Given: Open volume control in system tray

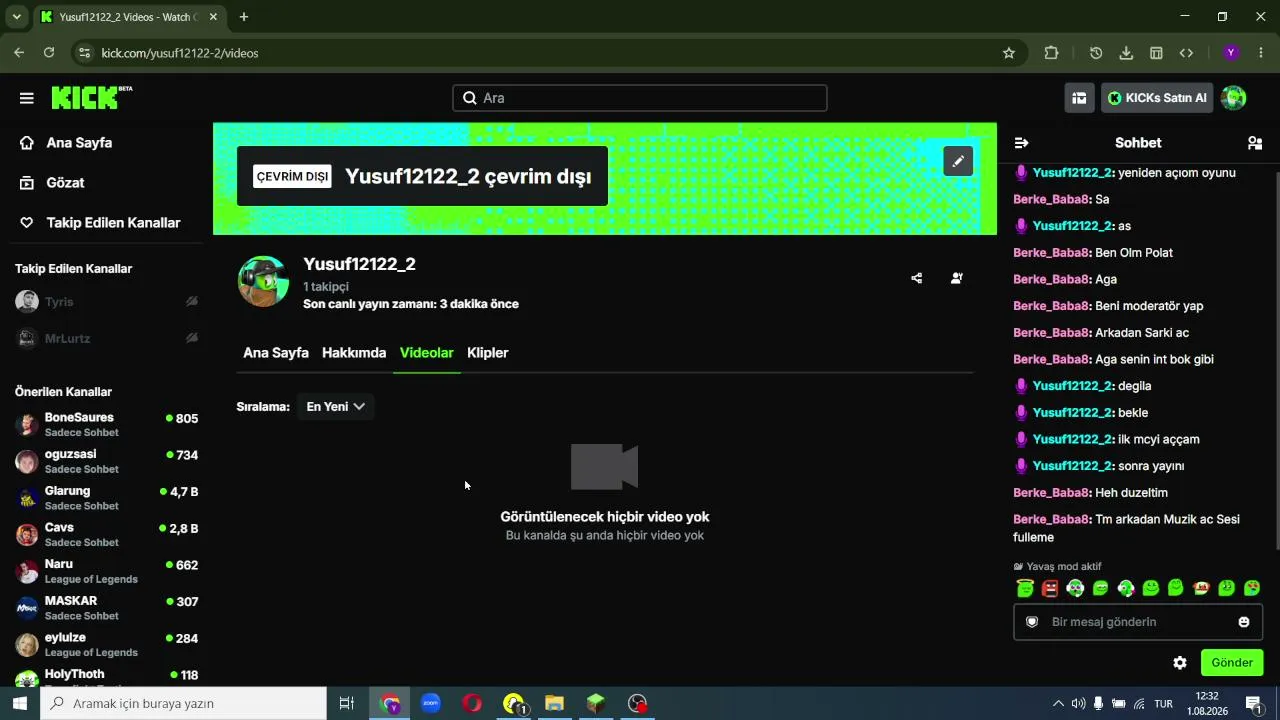Looking at the screenshot, I should pos(1078,704).
